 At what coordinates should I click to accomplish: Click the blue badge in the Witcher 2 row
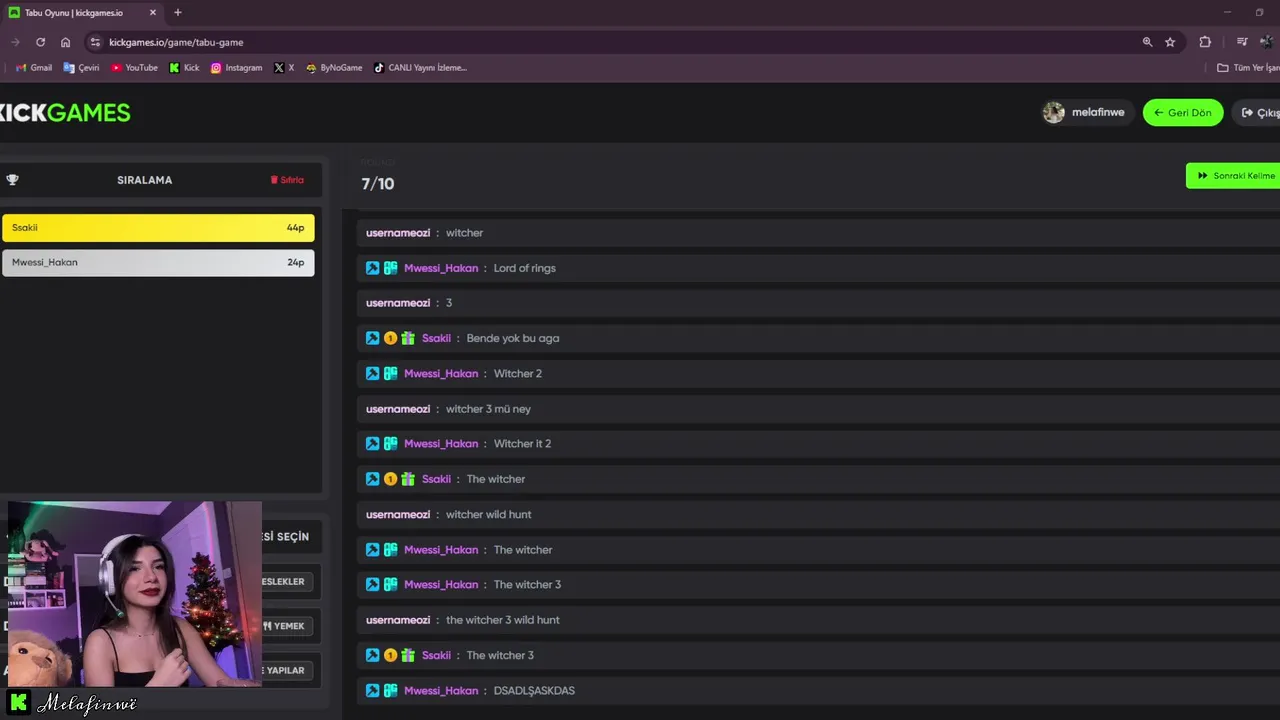[x=372, y=373]
